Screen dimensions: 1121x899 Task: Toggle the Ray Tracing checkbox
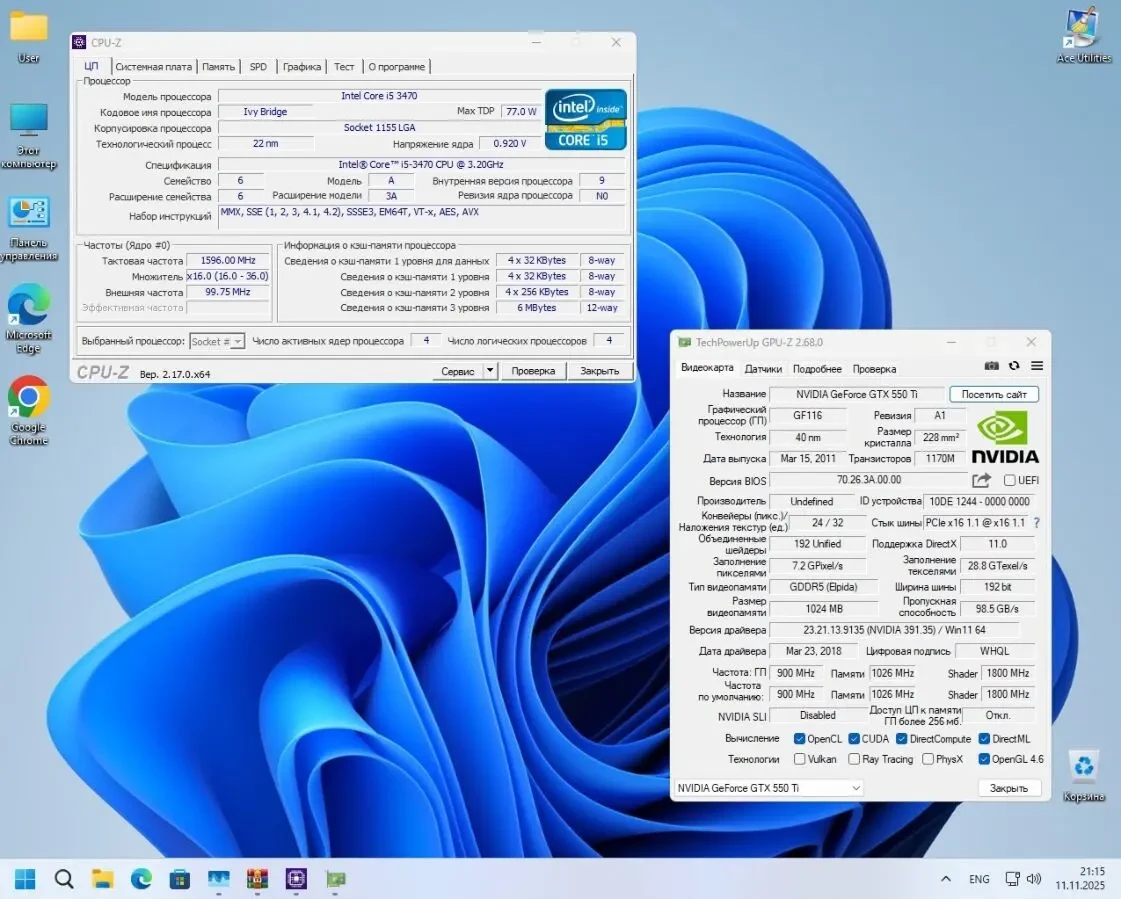[x=854, y=759]
